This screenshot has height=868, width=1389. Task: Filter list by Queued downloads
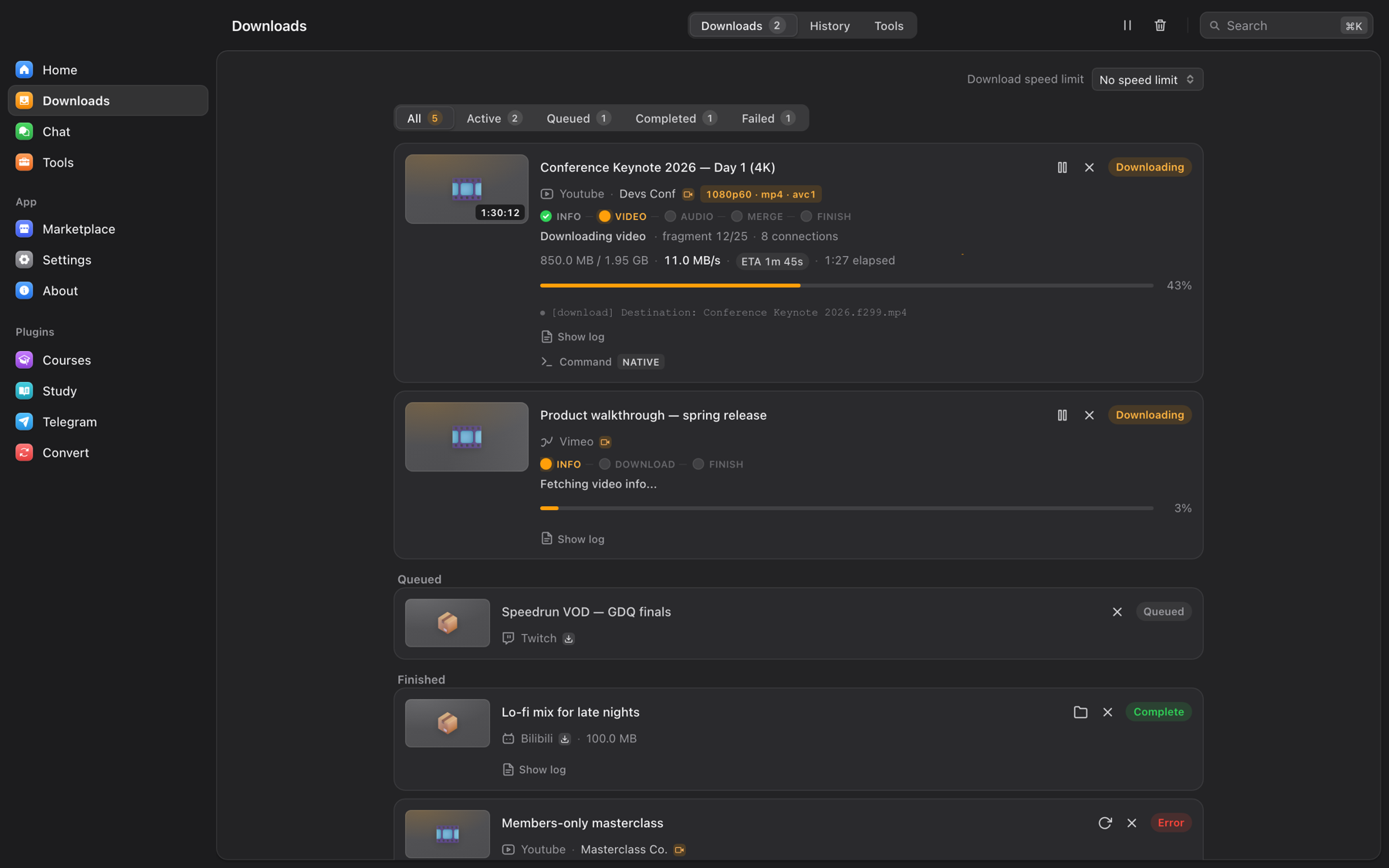click(579, 118)
